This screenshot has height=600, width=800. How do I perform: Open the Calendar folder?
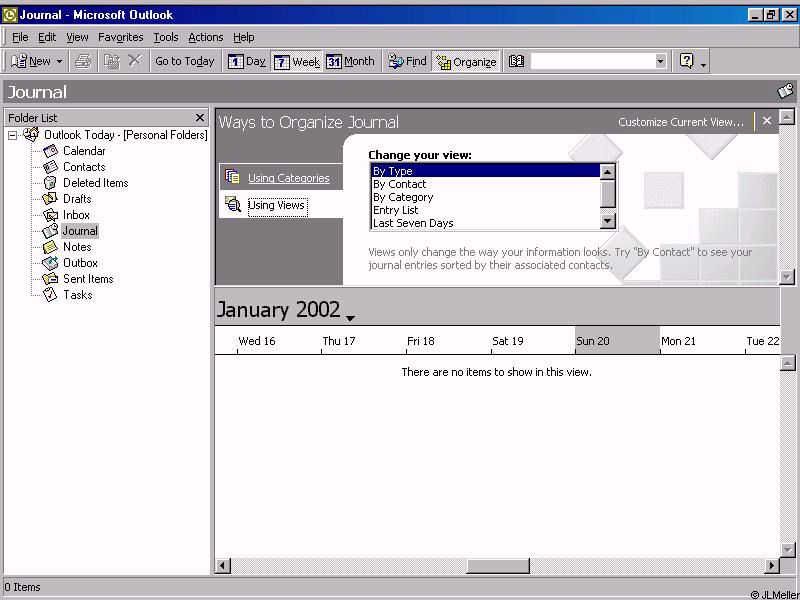[84, 151]
